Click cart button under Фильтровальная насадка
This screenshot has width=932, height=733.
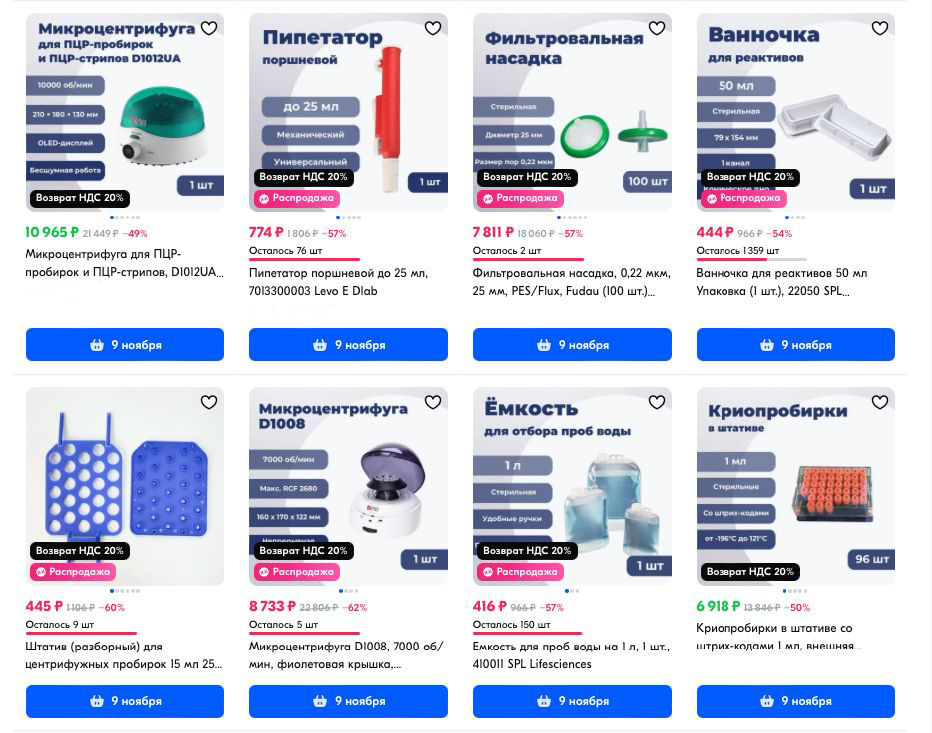click(572, 345)
